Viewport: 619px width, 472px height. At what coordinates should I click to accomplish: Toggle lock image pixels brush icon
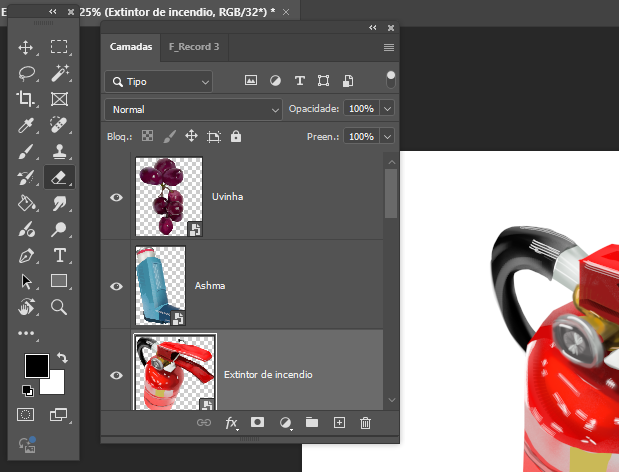[x=170, y=137]
